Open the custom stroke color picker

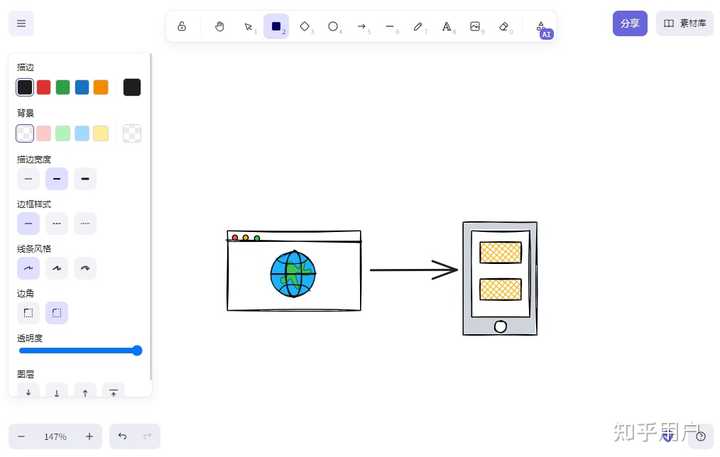pyautogui.click(x=132, y=87)
